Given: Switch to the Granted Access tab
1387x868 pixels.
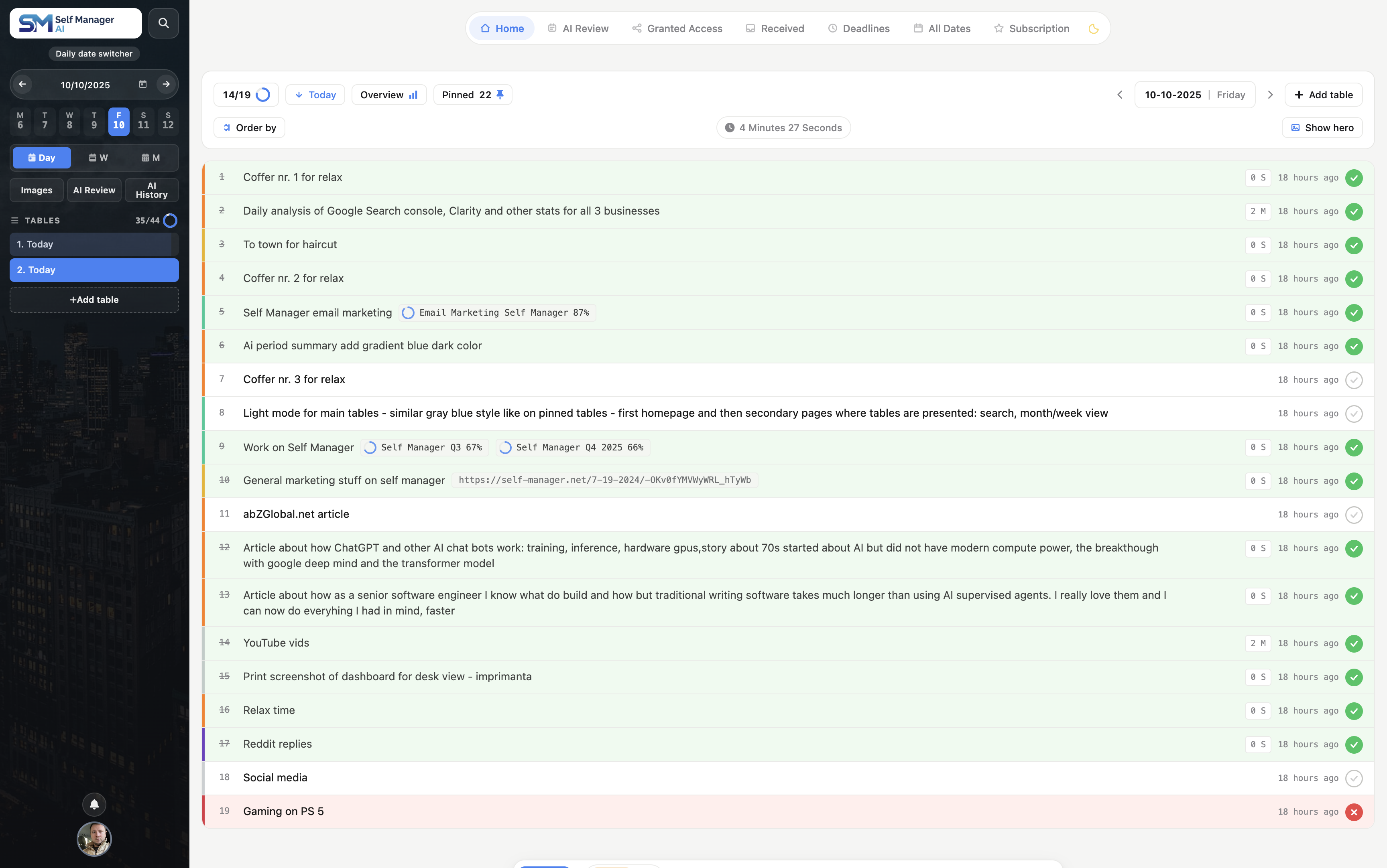Looking at the screenshot, I should point(677,29).
